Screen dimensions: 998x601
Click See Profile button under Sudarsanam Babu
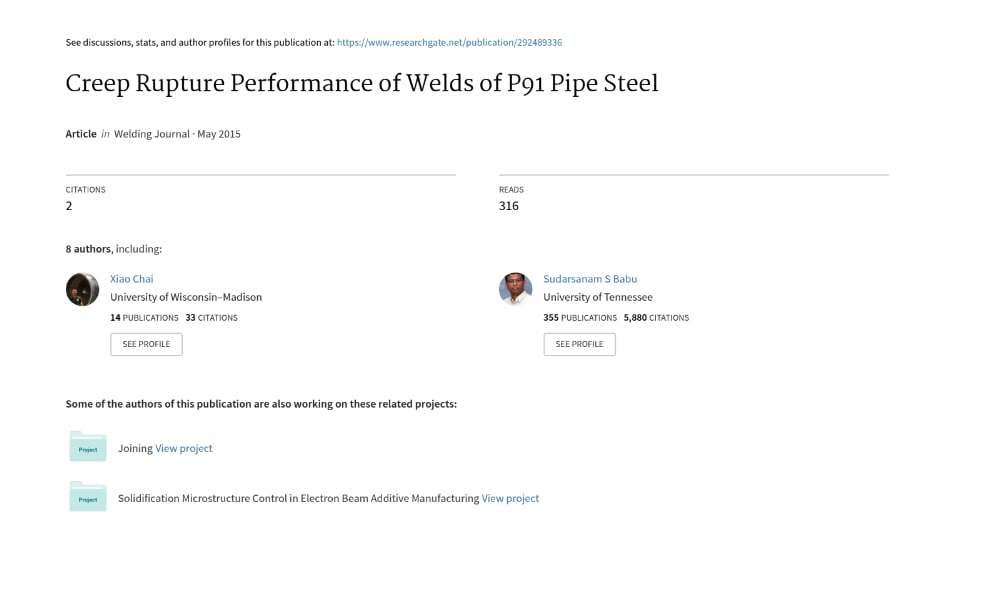coord(579,344)
